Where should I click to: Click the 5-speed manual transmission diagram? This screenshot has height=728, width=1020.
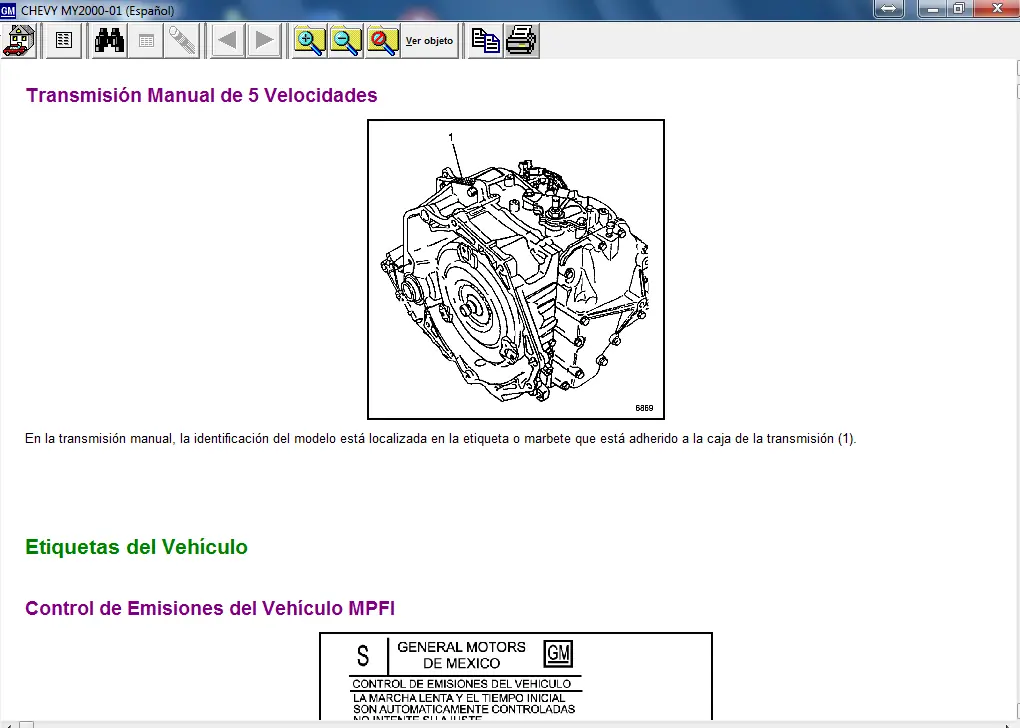pos(516,269)
